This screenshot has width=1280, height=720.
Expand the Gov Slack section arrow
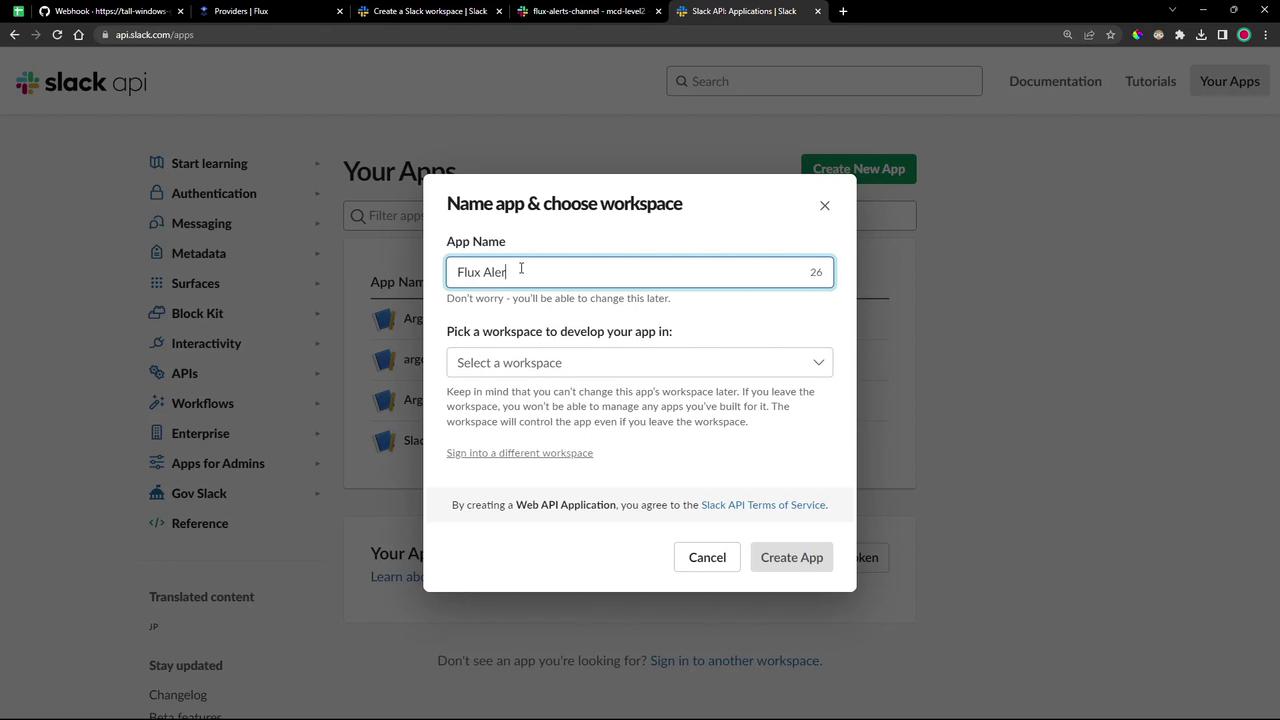click(318, 493)
